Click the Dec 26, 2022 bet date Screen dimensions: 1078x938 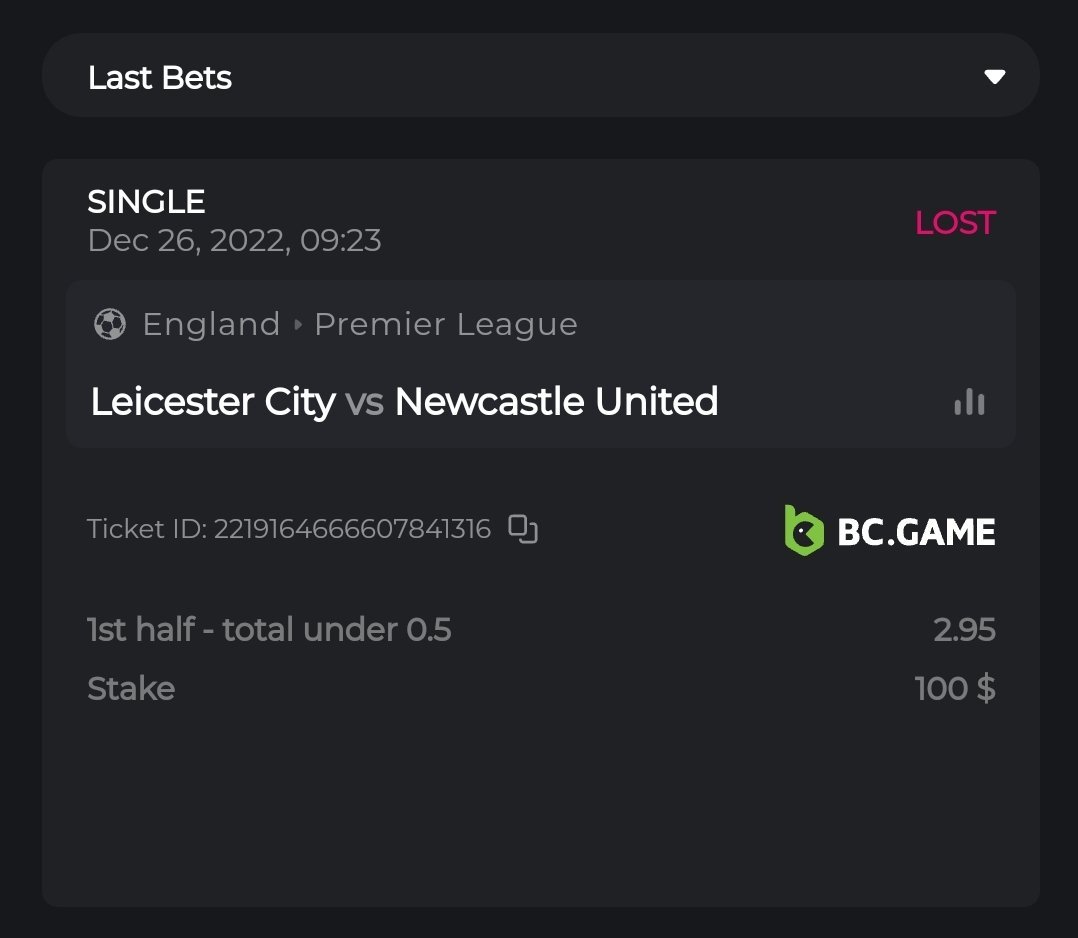point(234,241)
